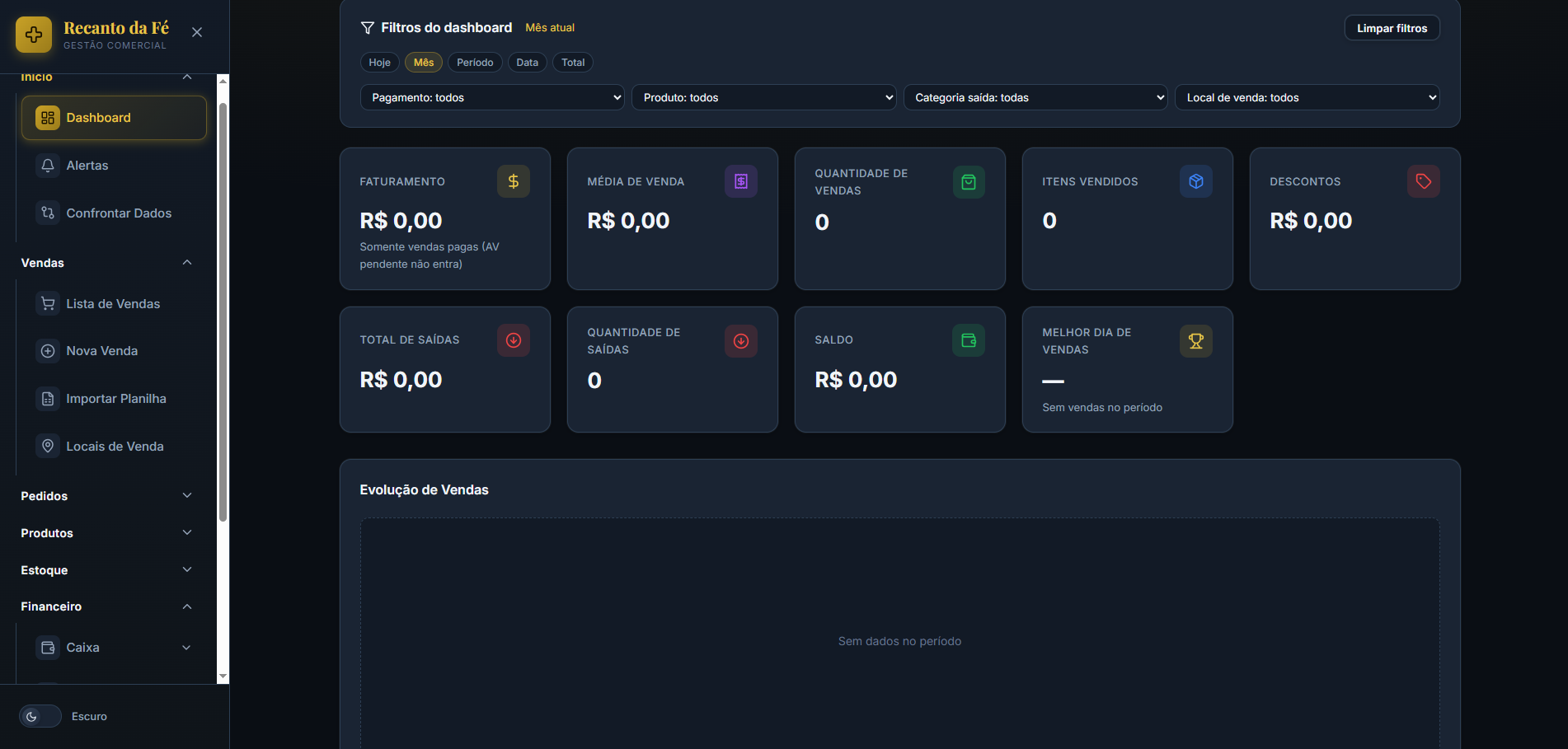The height and width of the screenshot is (749, 1568).
Task: Open the Dashboard grid icon in sidebar
Action: tap(48, 118)
